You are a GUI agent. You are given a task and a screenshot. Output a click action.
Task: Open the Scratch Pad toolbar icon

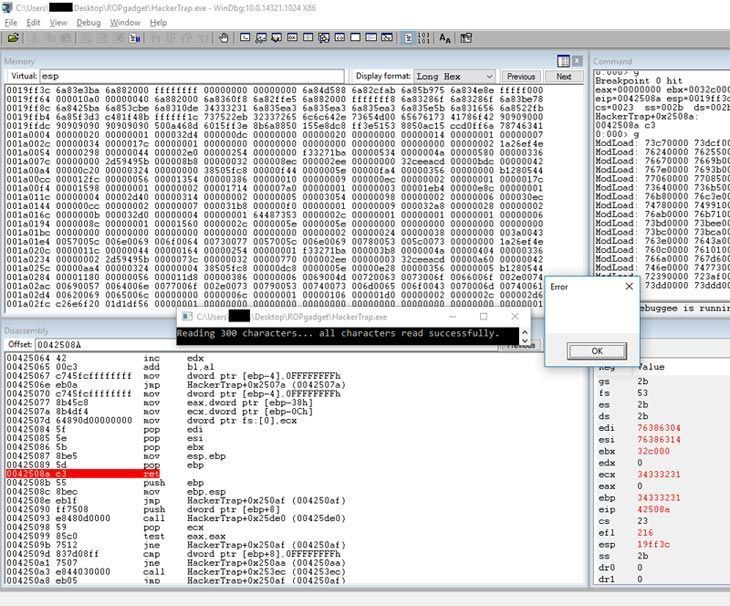click(356, 38)
